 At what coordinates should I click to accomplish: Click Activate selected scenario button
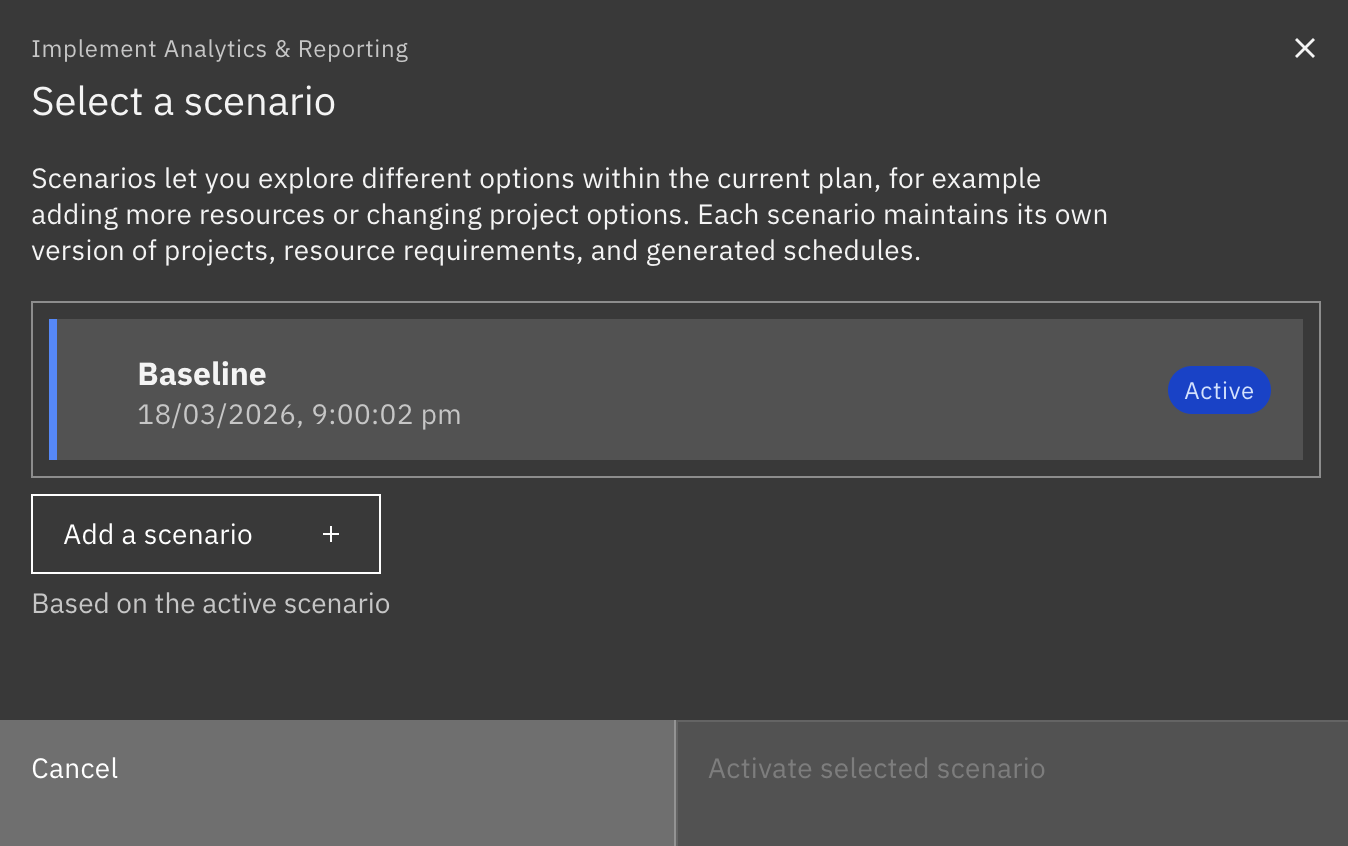(x=1012, y=783)
